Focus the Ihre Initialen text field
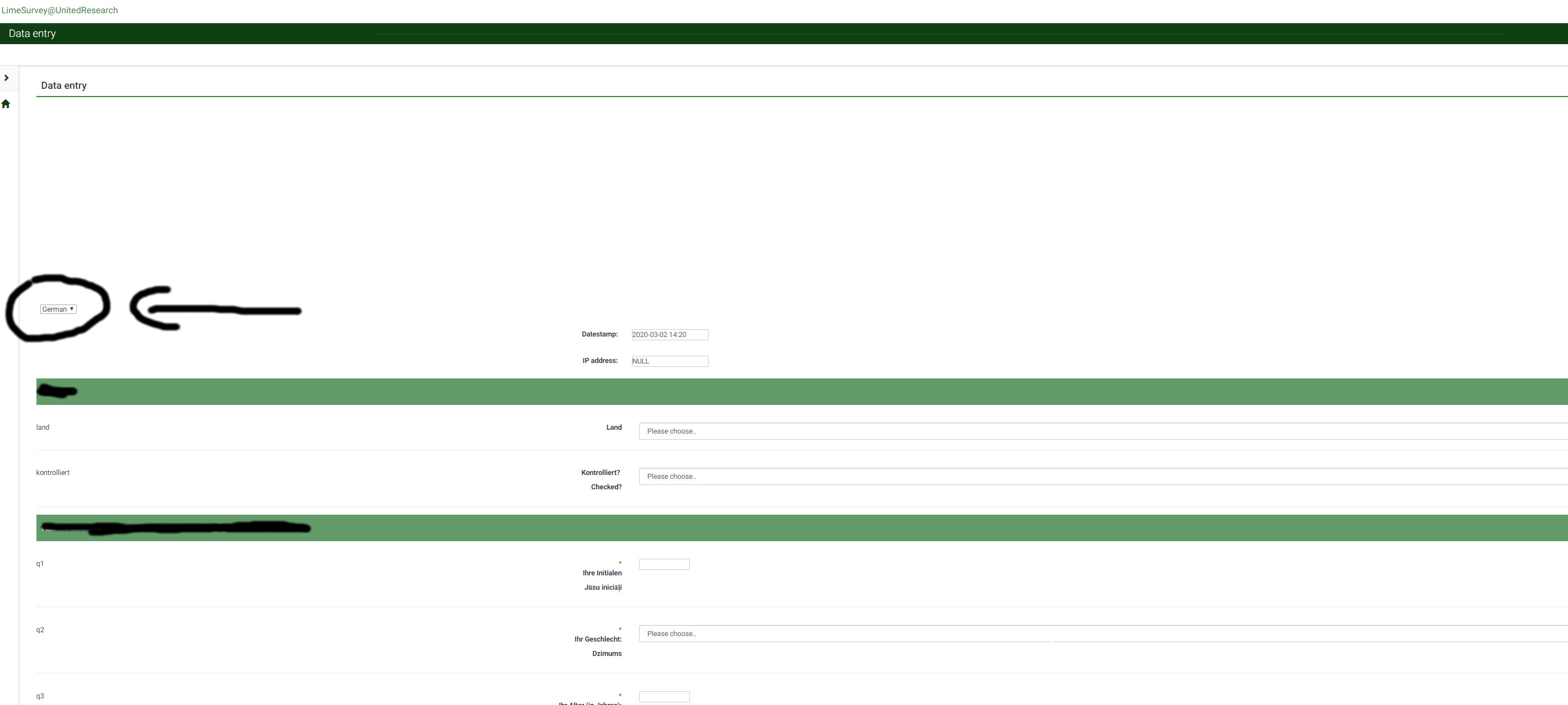This screenshot has height=705, width=1568. [x=664, y=564]
